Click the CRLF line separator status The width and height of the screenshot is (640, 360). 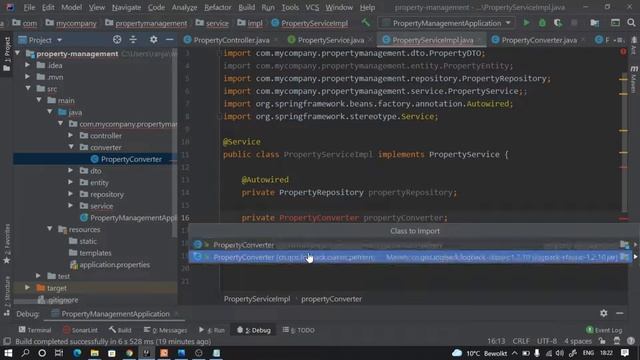click(521, 341)
